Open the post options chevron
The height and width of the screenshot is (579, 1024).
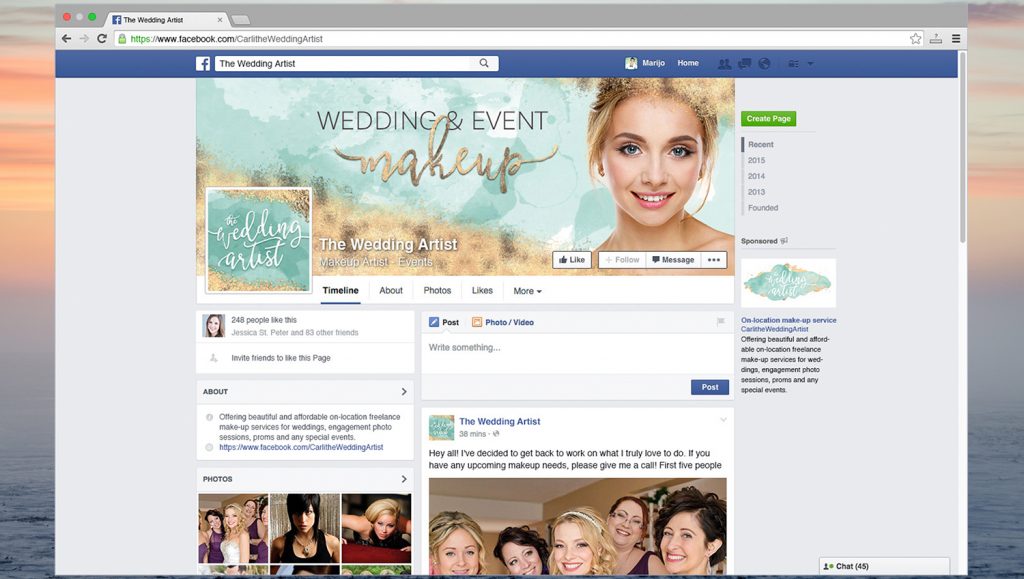pyautogui.click(x=723, y=420)
